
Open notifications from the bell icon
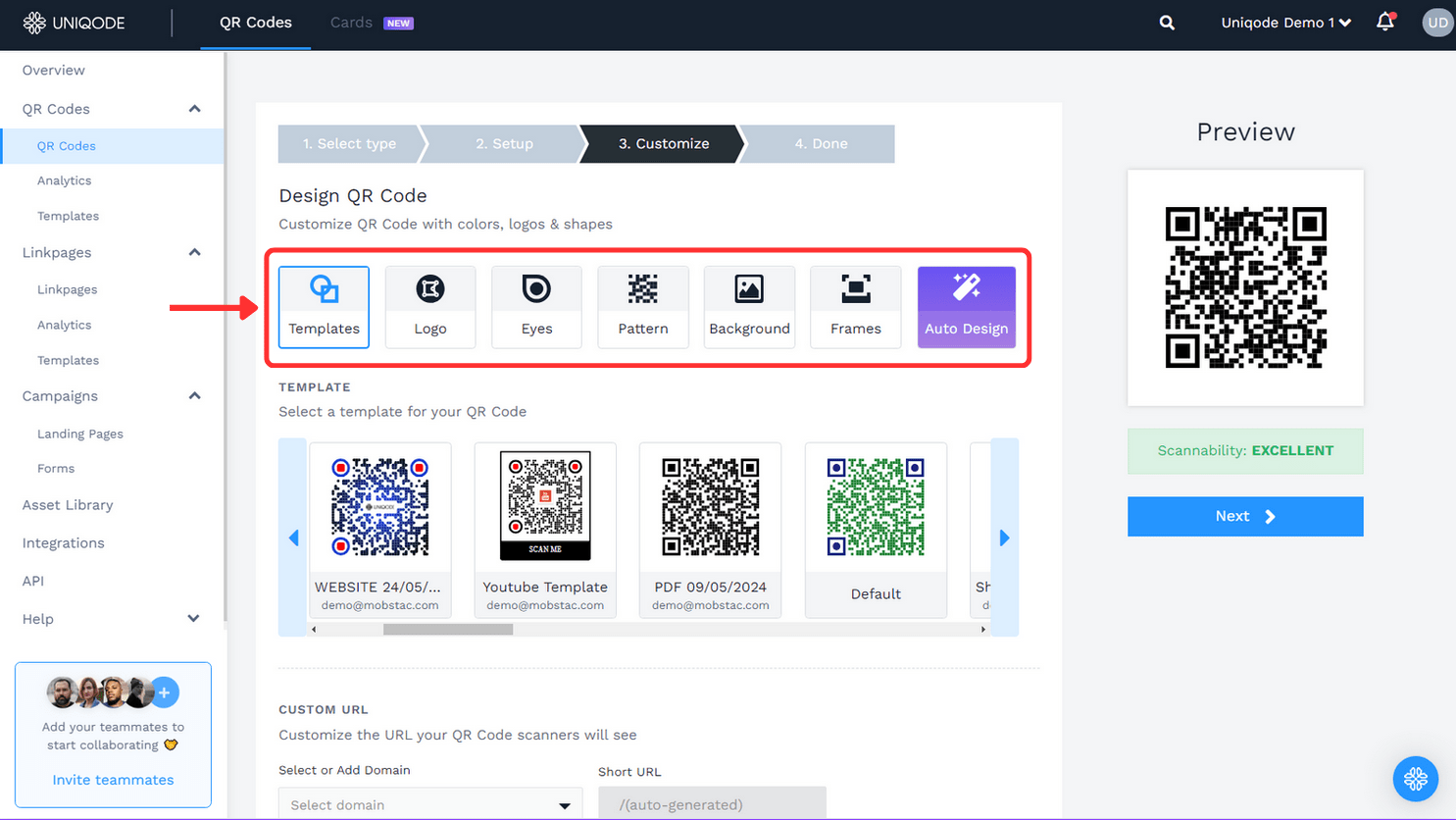click(x=1384, y=22)
